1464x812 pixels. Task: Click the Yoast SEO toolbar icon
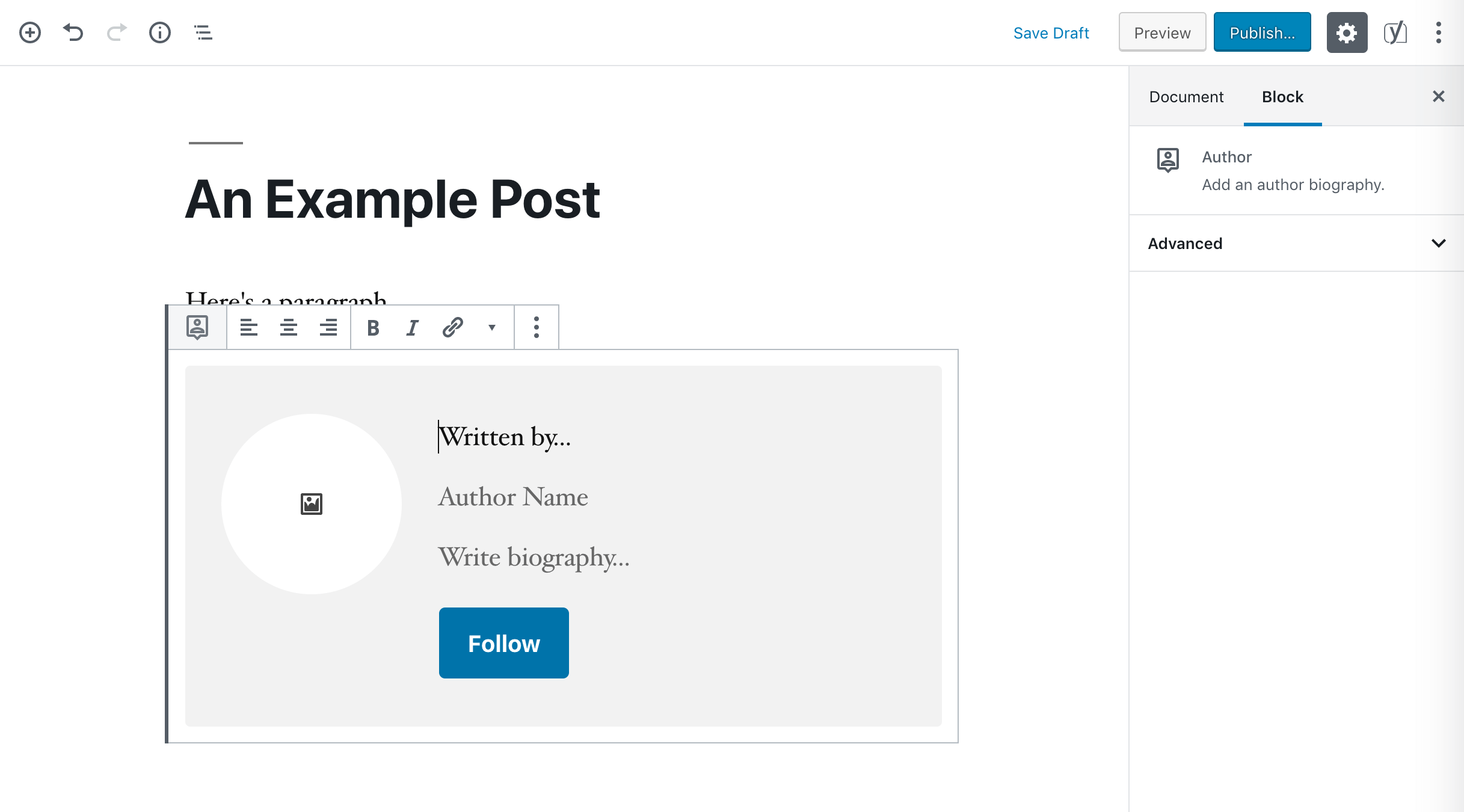1393,33
